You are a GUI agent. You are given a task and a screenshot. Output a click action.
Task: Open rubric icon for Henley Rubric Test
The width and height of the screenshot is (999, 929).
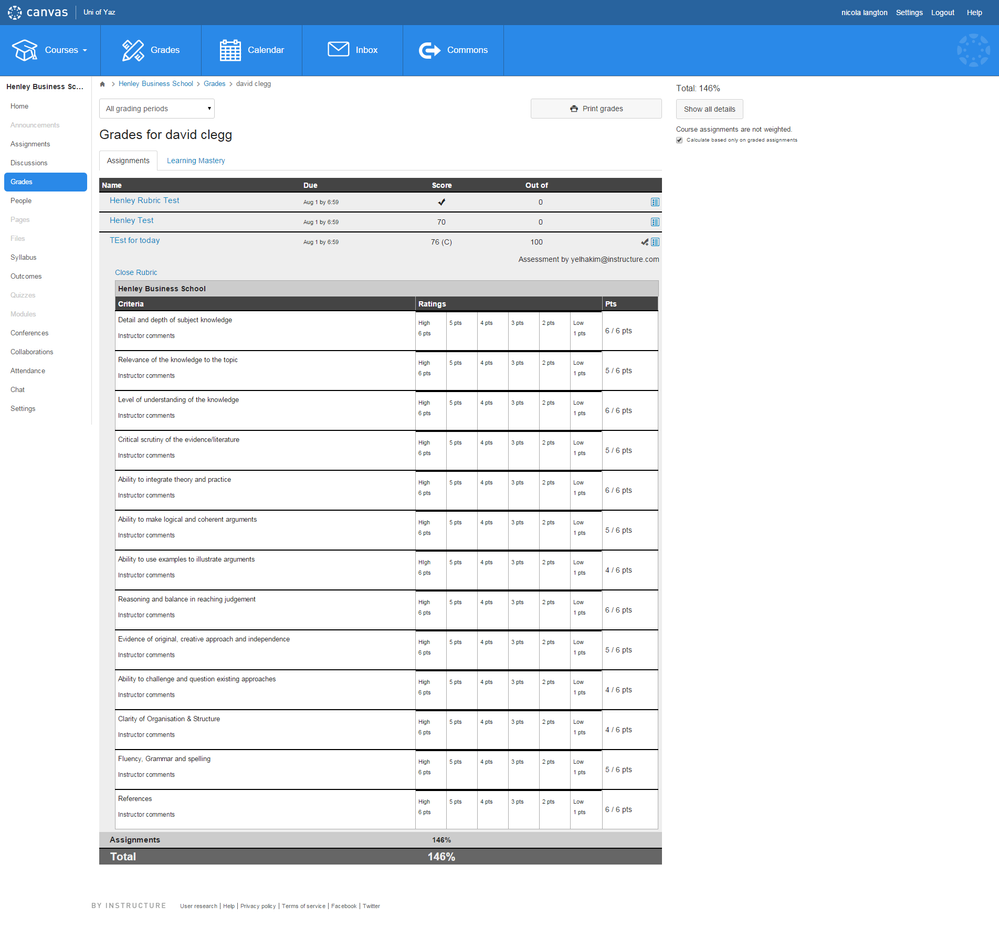655,202
